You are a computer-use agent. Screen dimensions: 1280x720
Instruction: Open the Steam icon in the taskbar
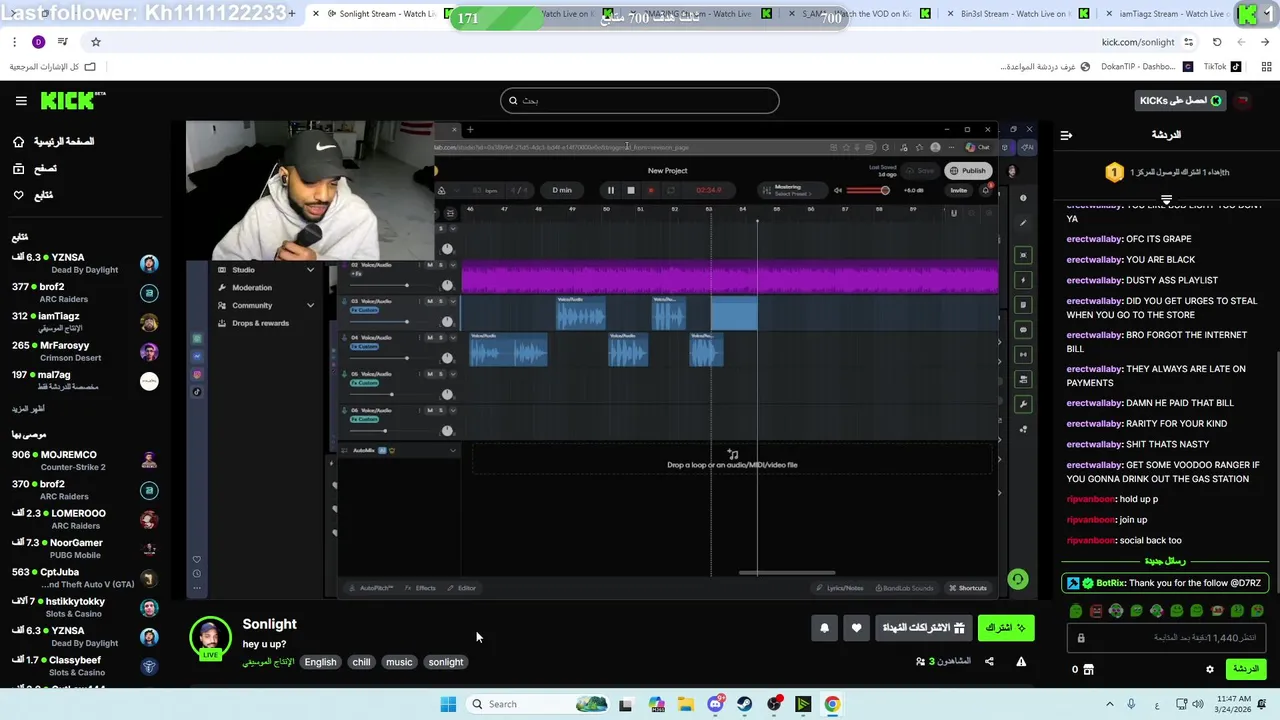pos(744,704)
